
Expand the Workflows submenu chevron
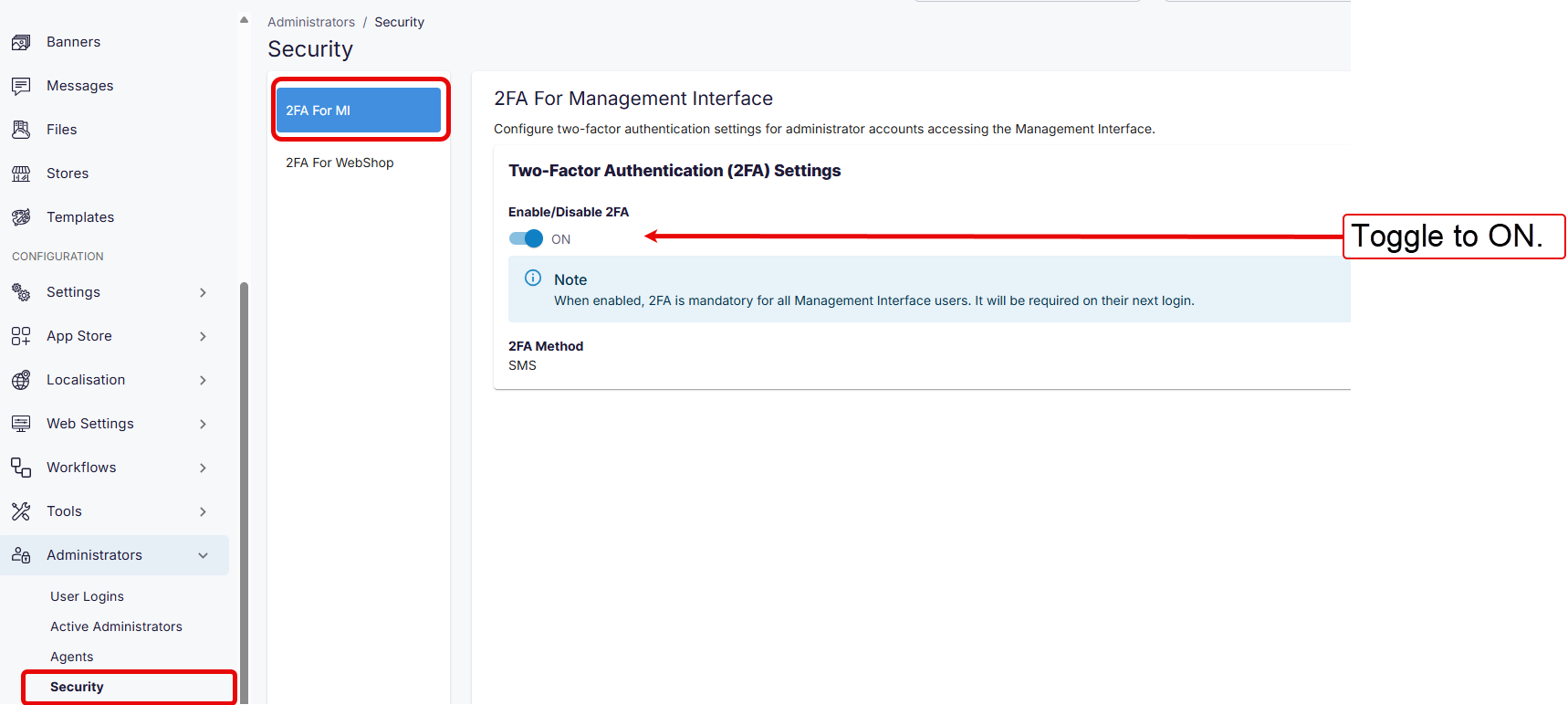203,468
